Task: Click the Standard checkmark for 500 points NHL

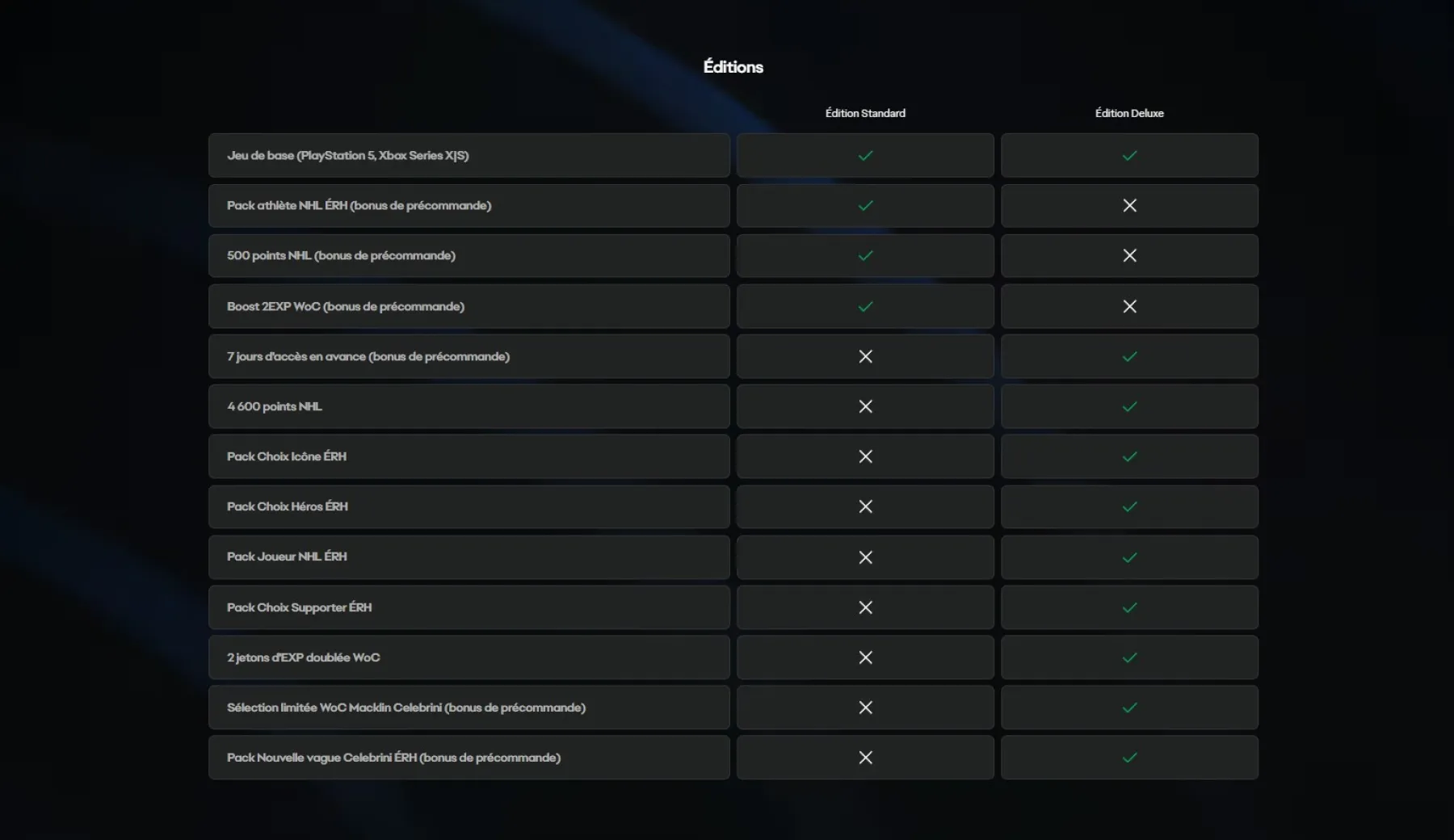Action: click(x=865, y=256)
